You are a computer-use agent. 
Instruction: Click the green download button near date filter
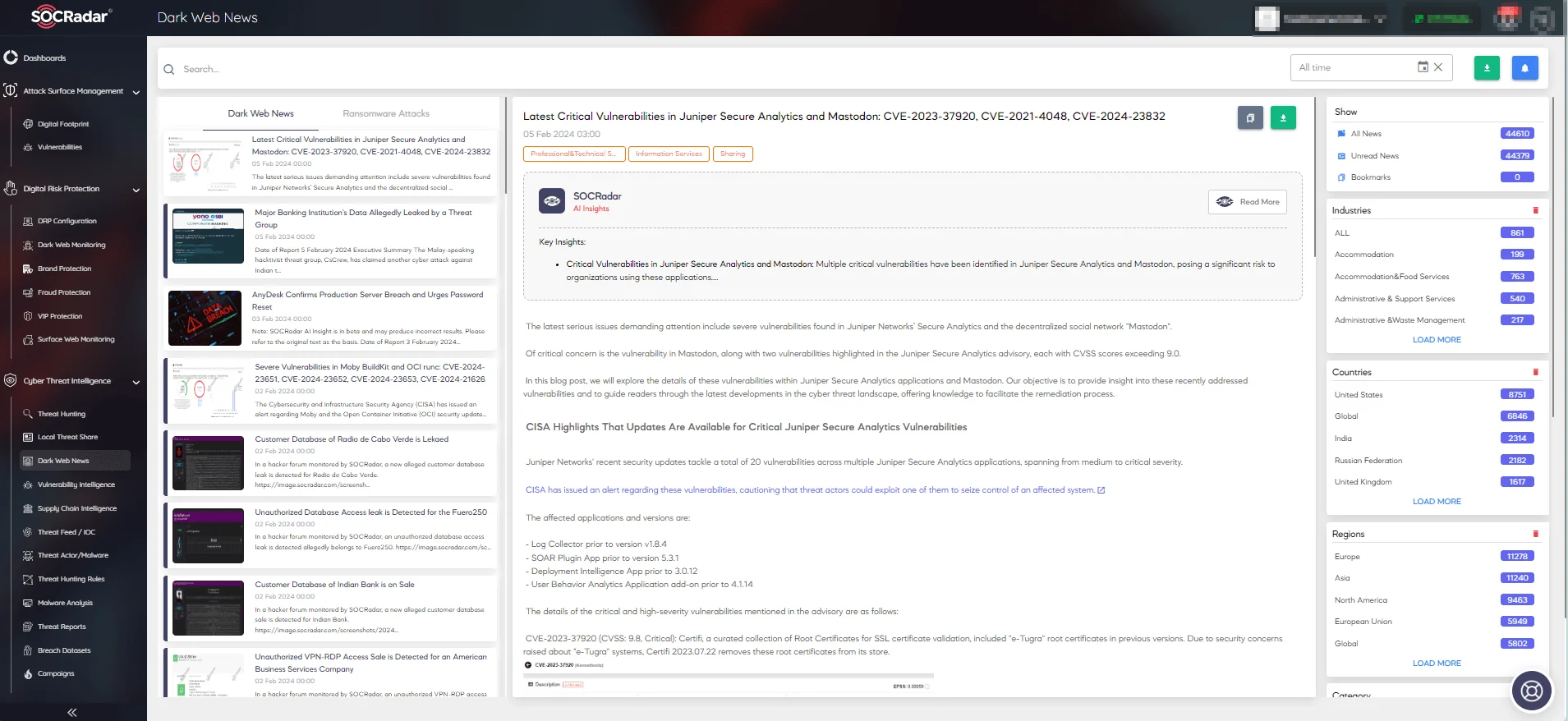pos(1487,67)
